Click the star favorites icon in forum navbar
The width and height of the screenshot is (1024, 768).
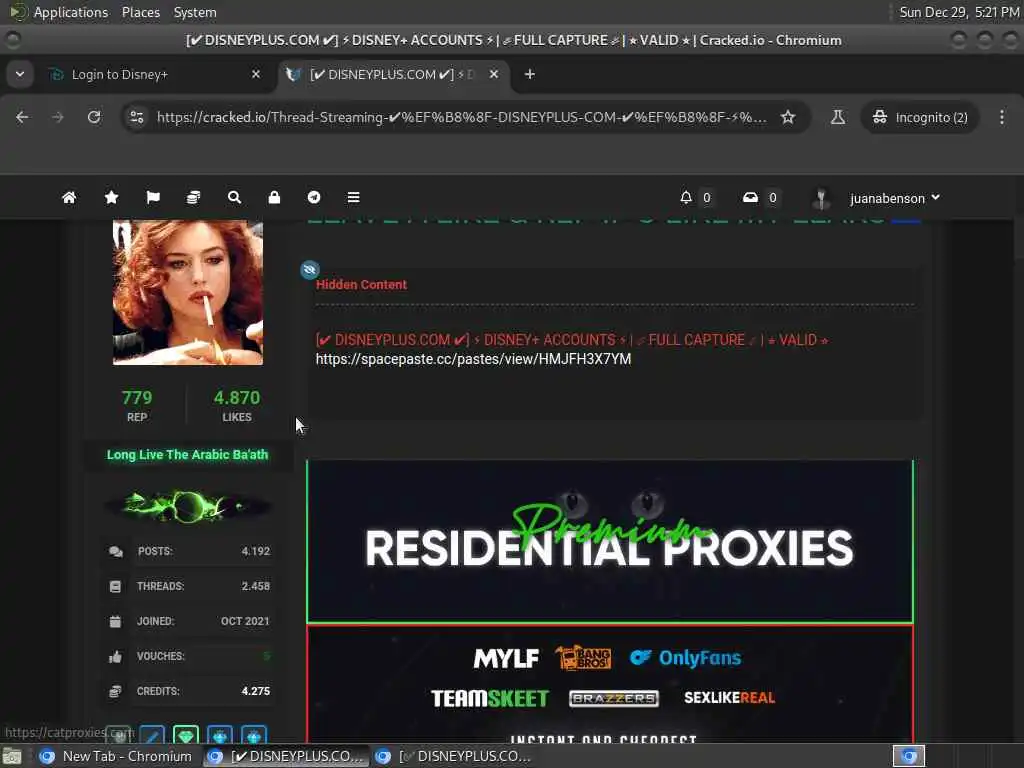coord(111,197)
